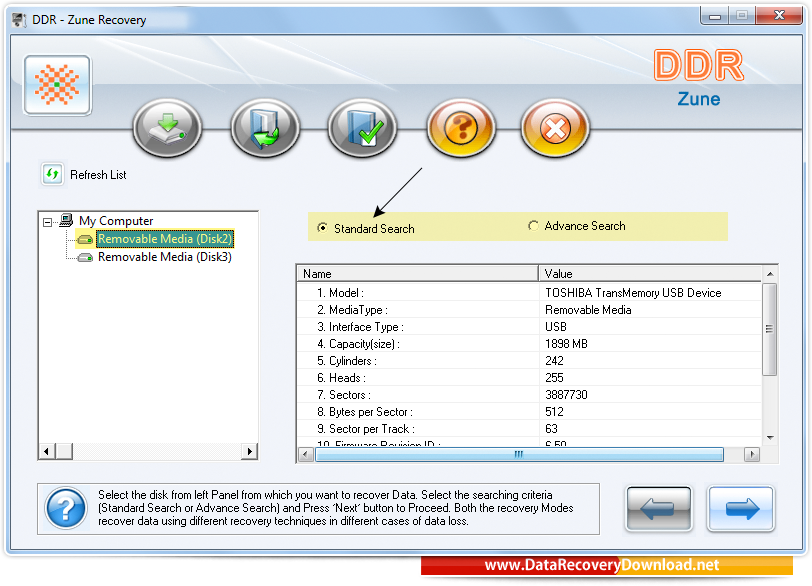Screen dimensions: 812x586
Task: Click the table scroll left arrow
Action: coord(306,455)
